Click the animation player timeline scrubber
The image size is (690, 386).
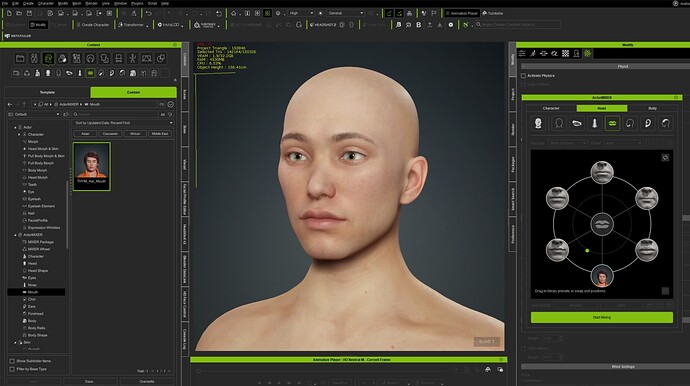(x=198, y=371)
